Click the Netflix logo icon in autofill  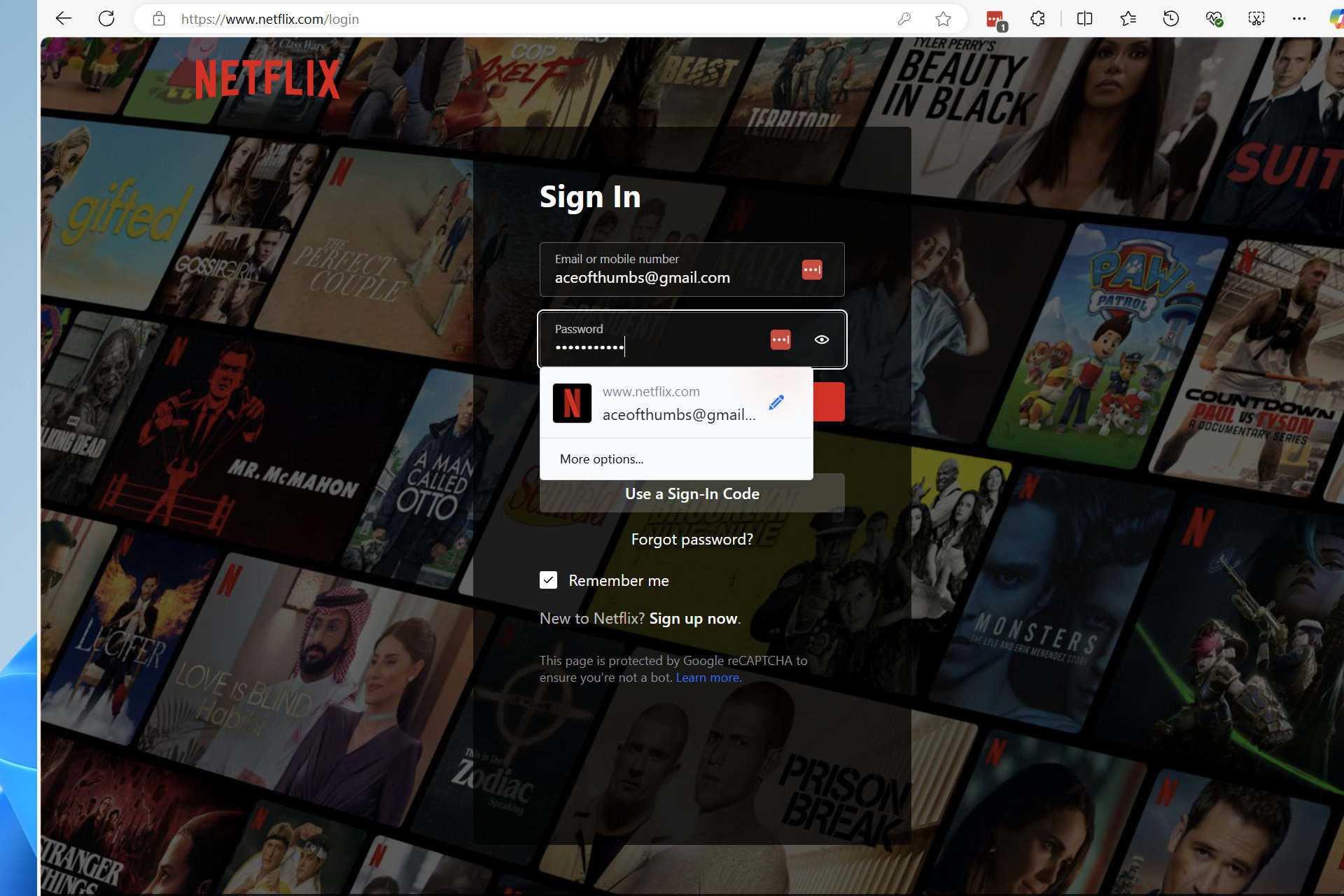pyautogui.click(x=571, y=402)
